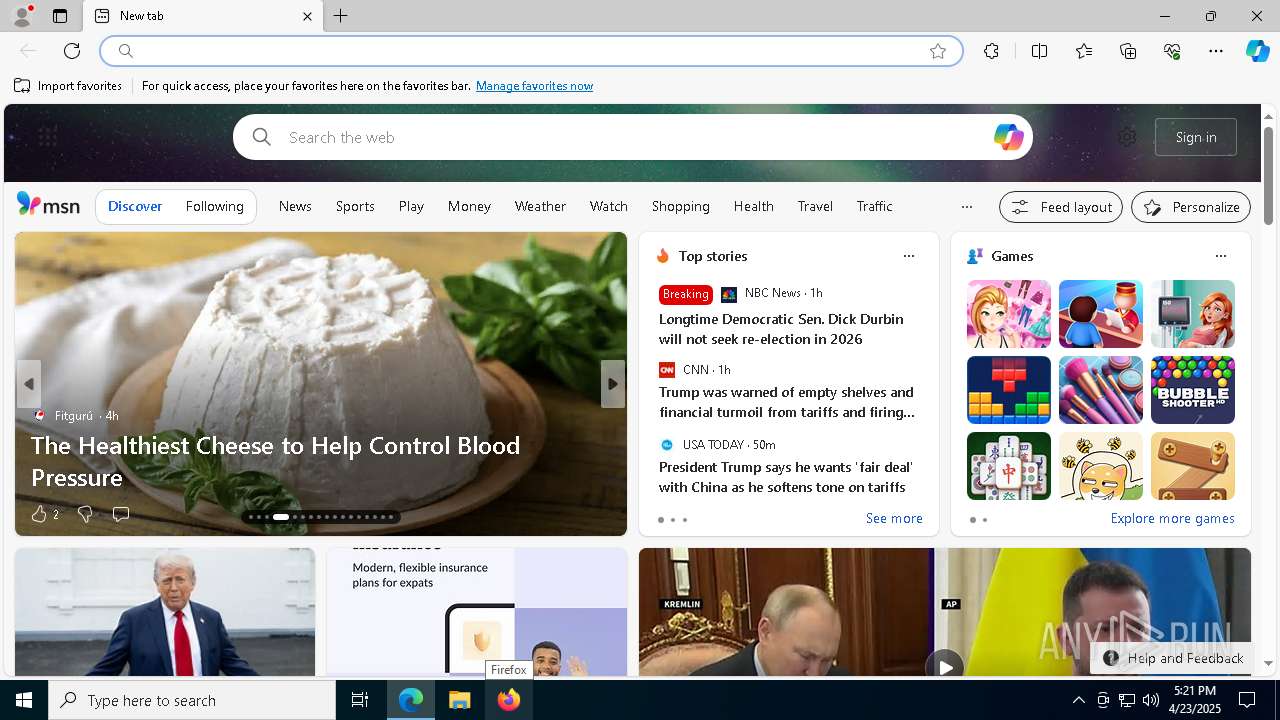Open the volume control icon
This screenshot has width=1280, height=720.
[1150, 700]
